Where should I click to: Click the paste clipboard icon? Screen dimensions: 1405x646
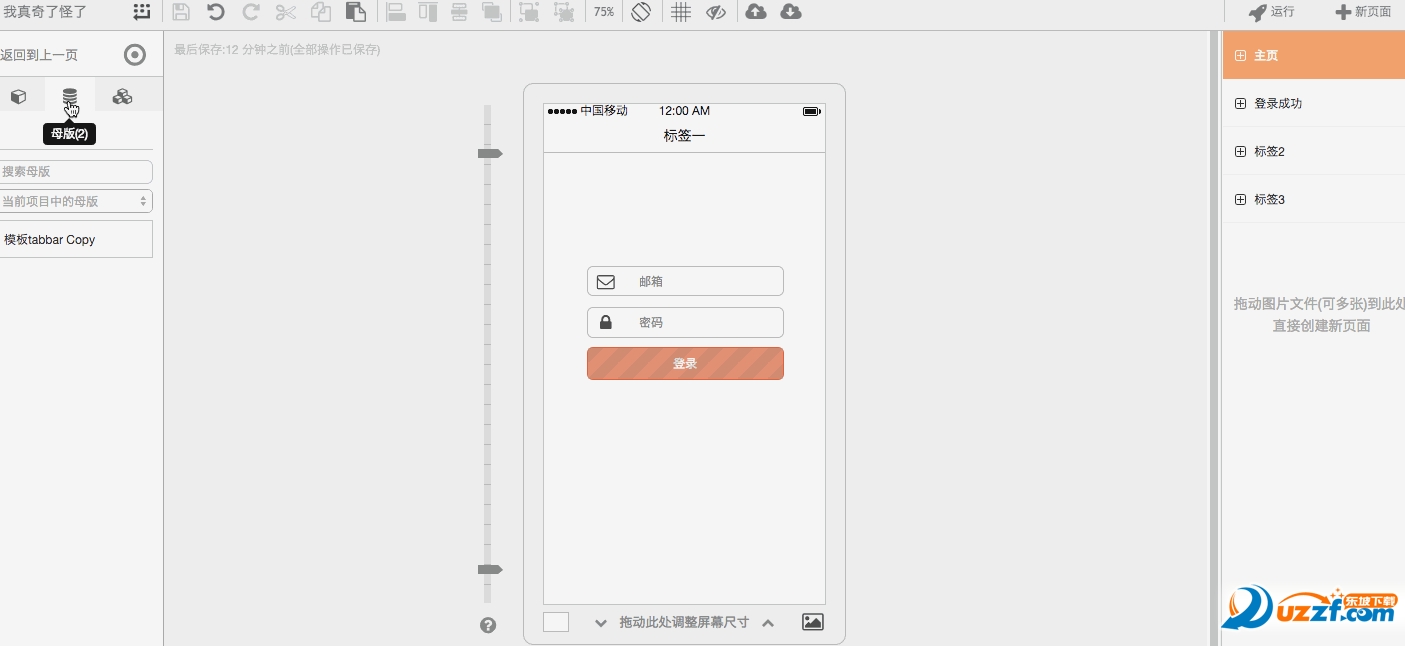pyautogui.click(x=355, y=12)
